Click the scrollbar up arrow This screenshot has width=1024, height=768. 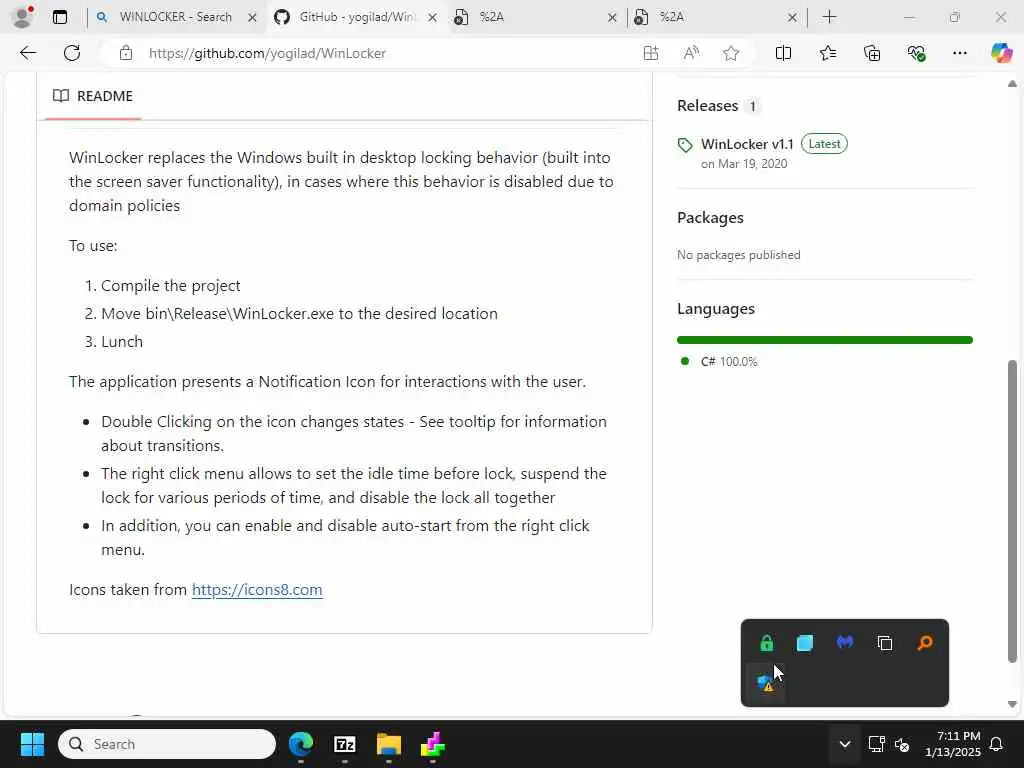1012,84
